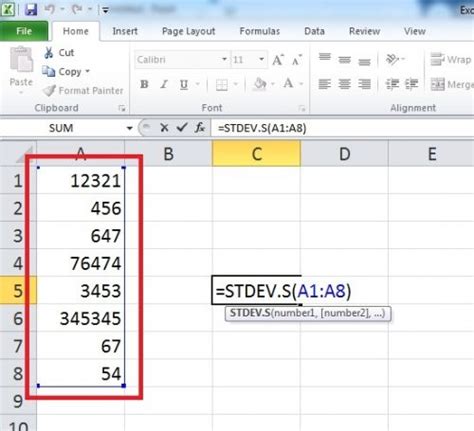Expand the Fill Color dropdown arrow
This screenshot has width=474, height=431.
(273, 84)
